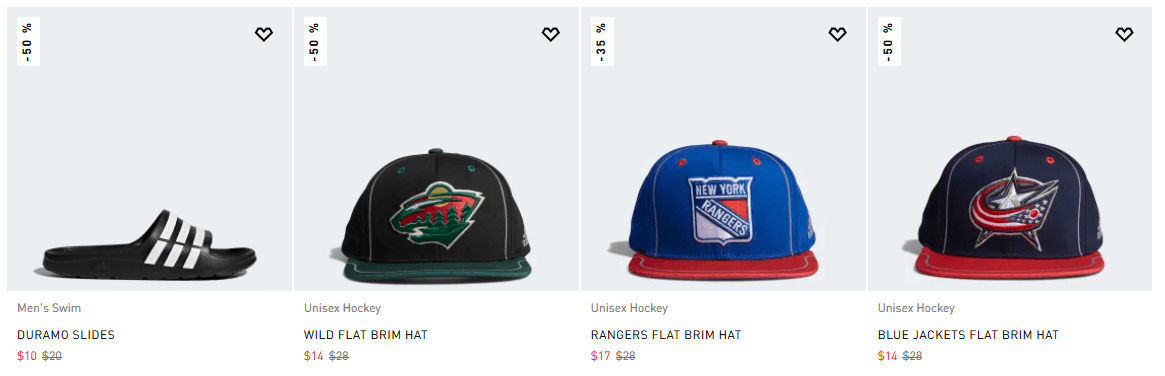
Task: Click the -50 % badge on Duramo Slides
Action: click(x=28, y=42)
